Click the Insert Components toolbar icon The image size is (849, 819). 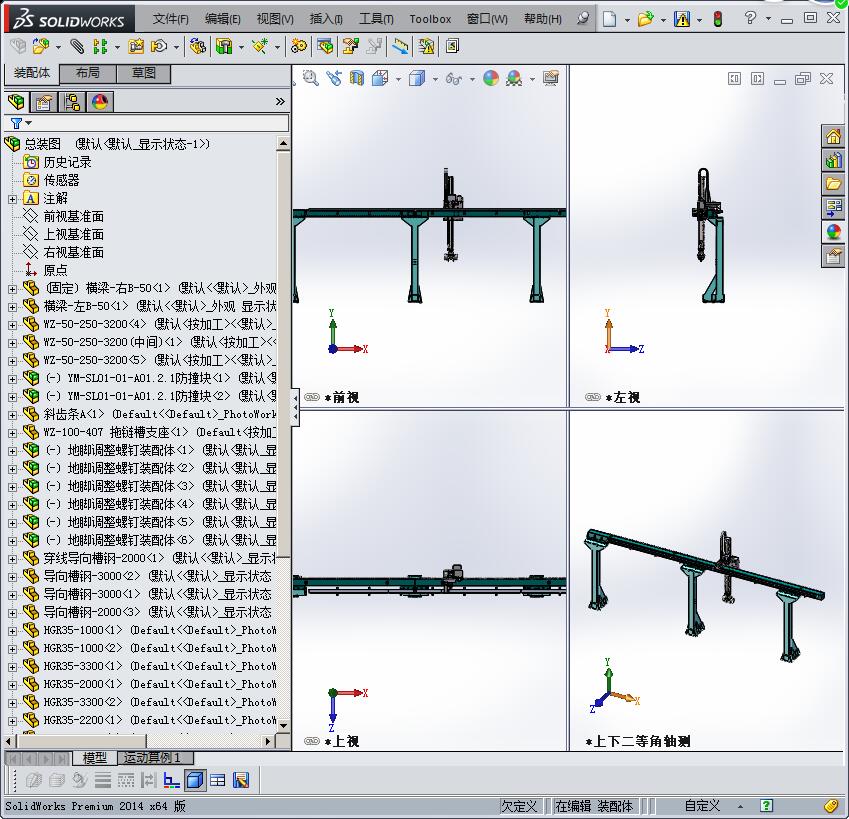[x=40, y=47]
